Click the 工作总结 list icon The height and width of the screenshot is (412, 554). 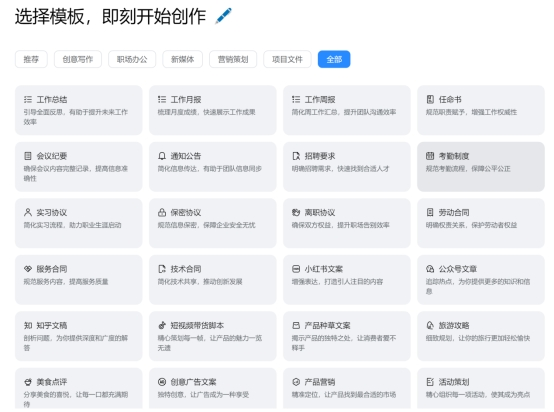point(28,100)
